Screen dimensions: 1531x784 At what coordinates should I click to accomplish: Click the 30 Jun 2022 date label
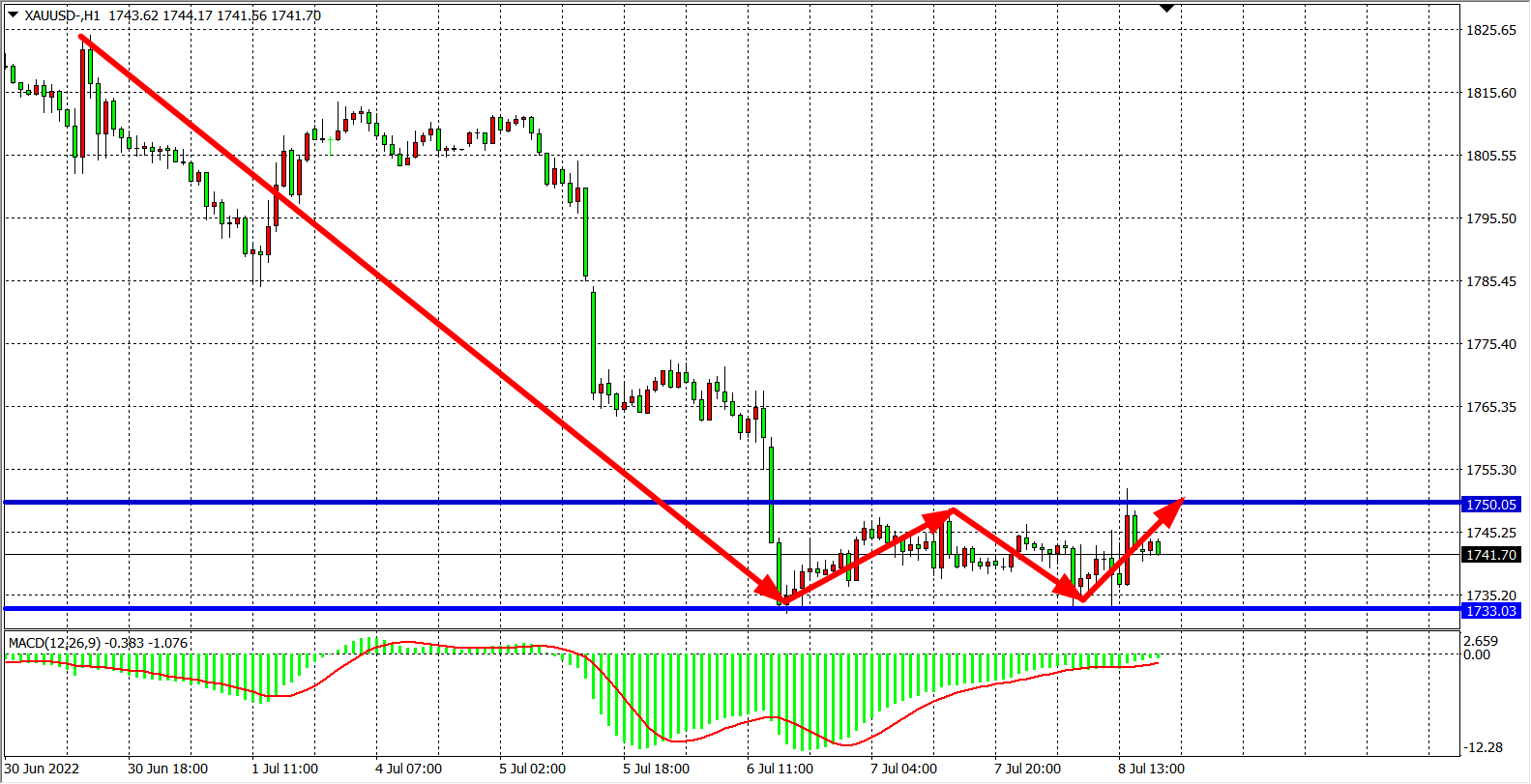[x=43, y=769]
